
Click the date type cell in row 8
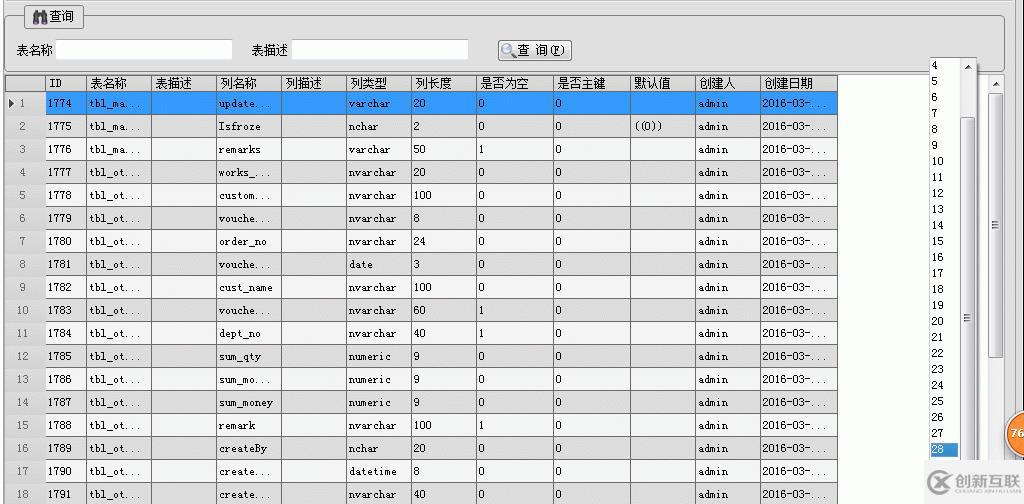(x=379, y=264)
